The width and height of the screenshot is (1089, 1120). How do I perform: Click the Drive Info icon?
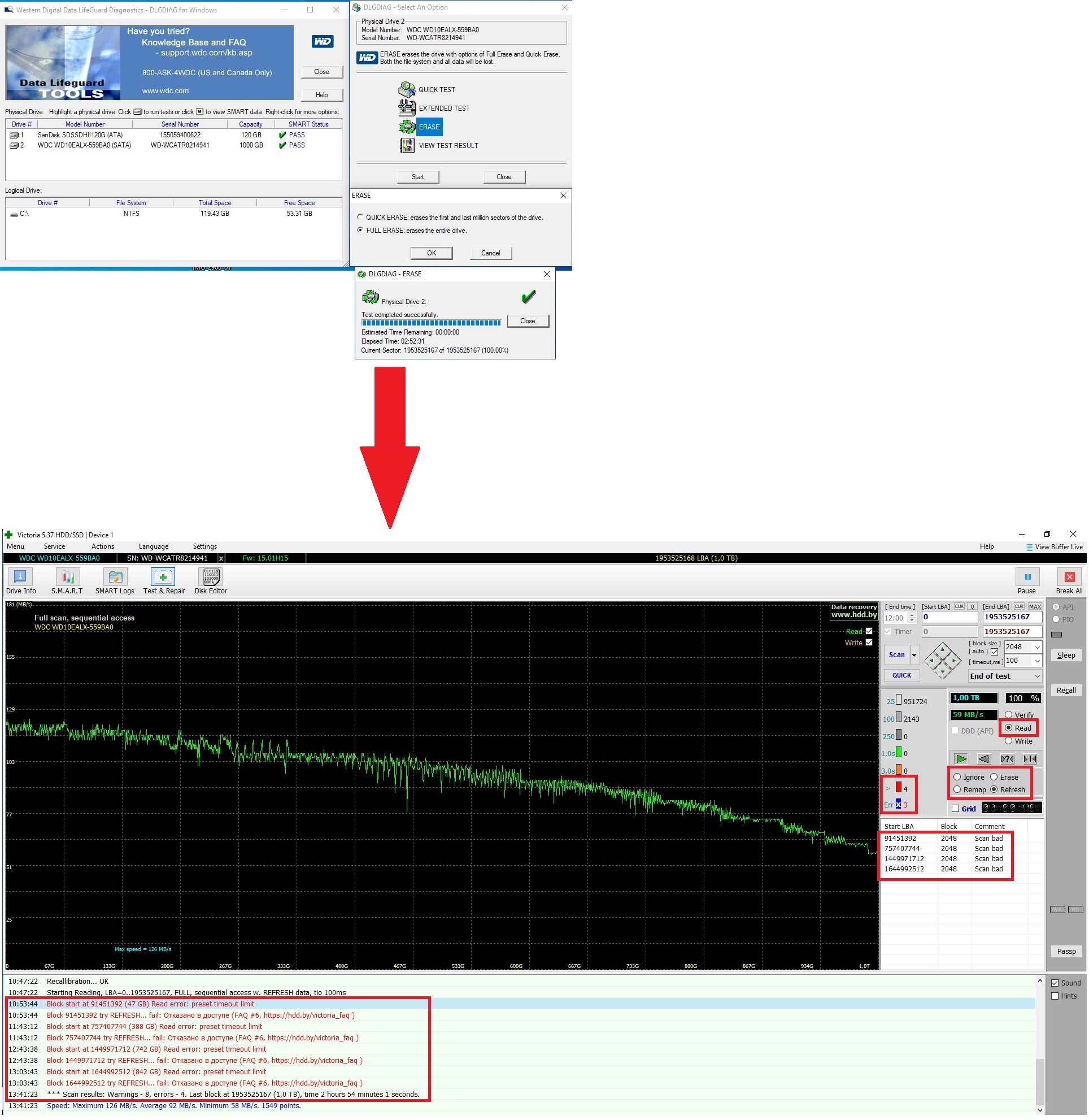click(20, 577)
